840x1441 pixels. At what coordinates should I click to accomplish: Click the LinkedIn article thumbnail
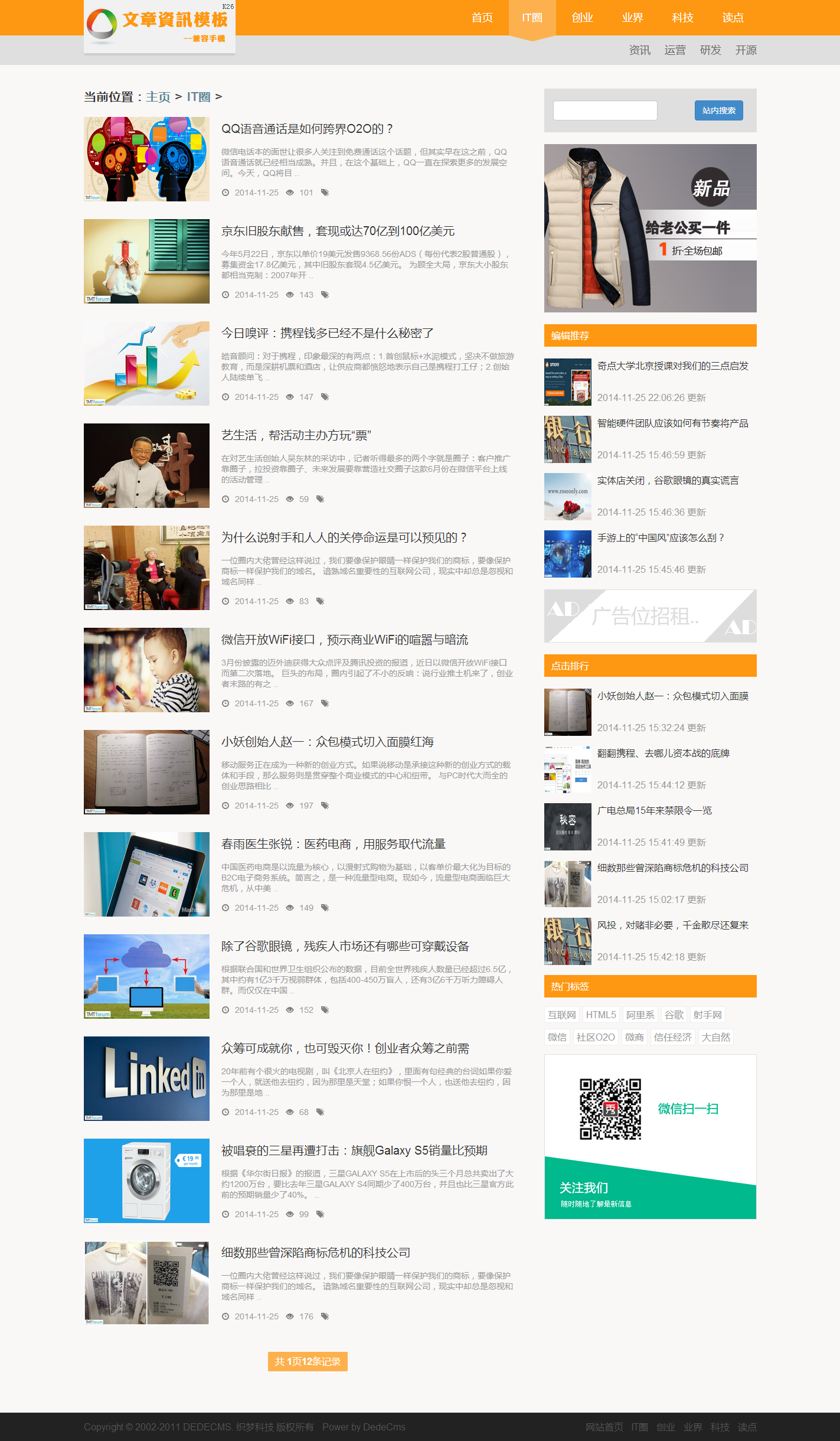click(x=146, y=1078)
